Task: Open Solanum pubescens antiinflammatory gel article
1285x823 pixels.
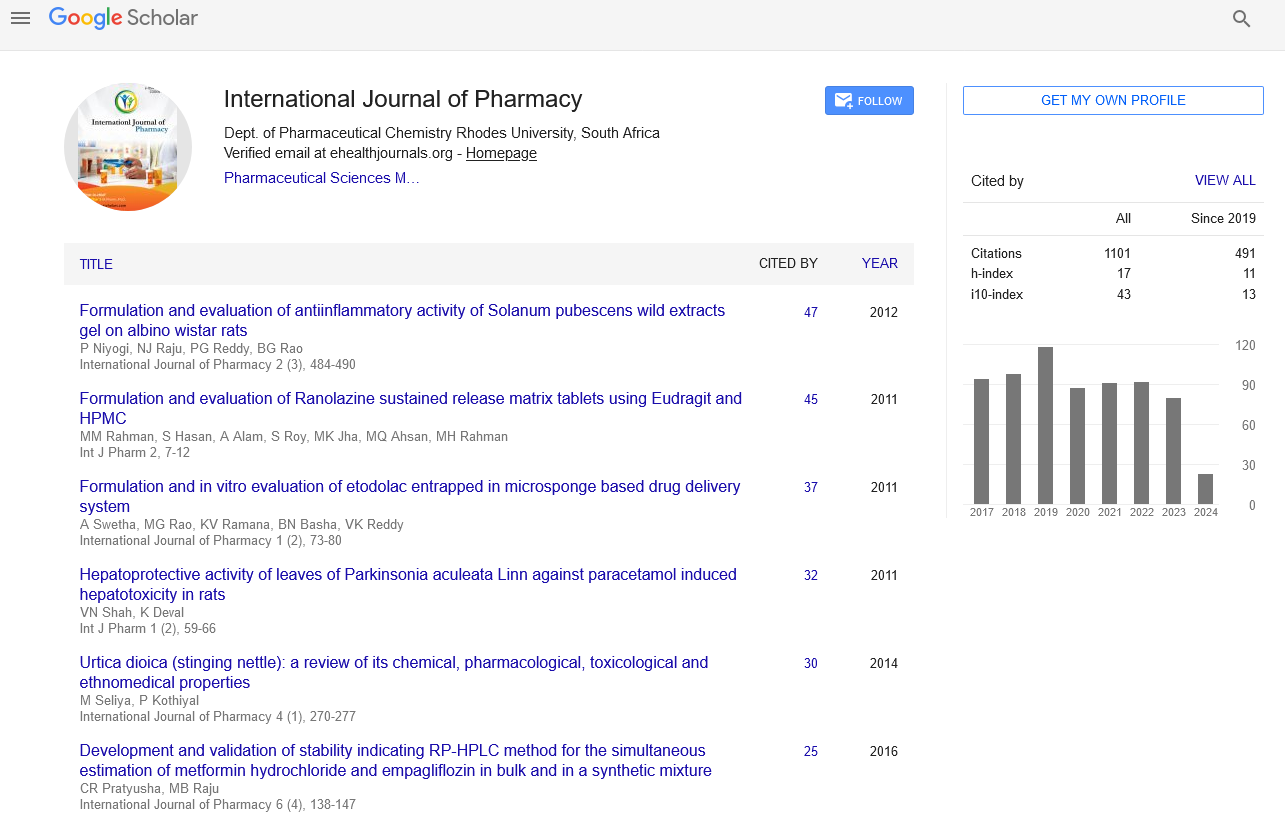Action: (402, 320)
